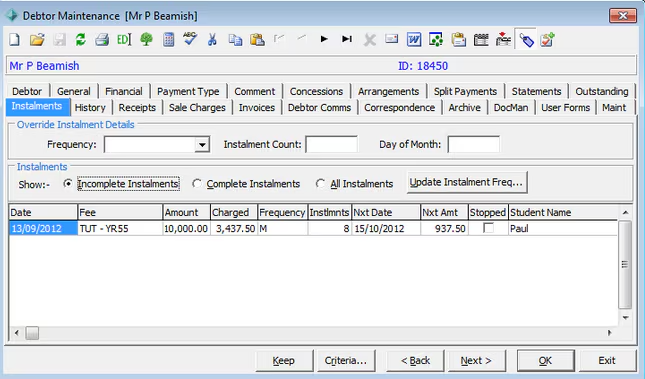This screenshot has width=645, height=379.
Task: Click the green ED edit icon
Action: coord(124,40)
